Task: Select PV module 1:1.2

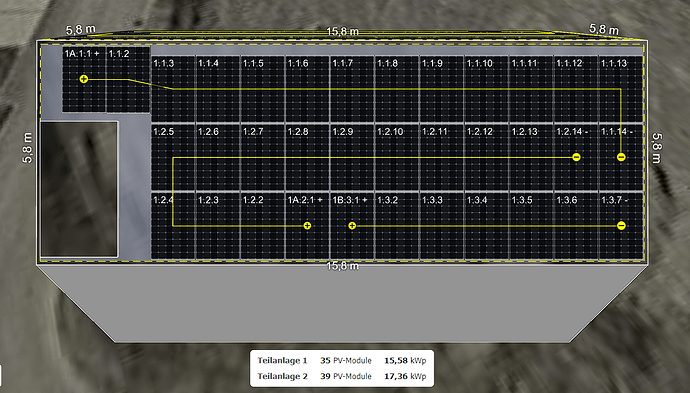Action: pos(128,79)
